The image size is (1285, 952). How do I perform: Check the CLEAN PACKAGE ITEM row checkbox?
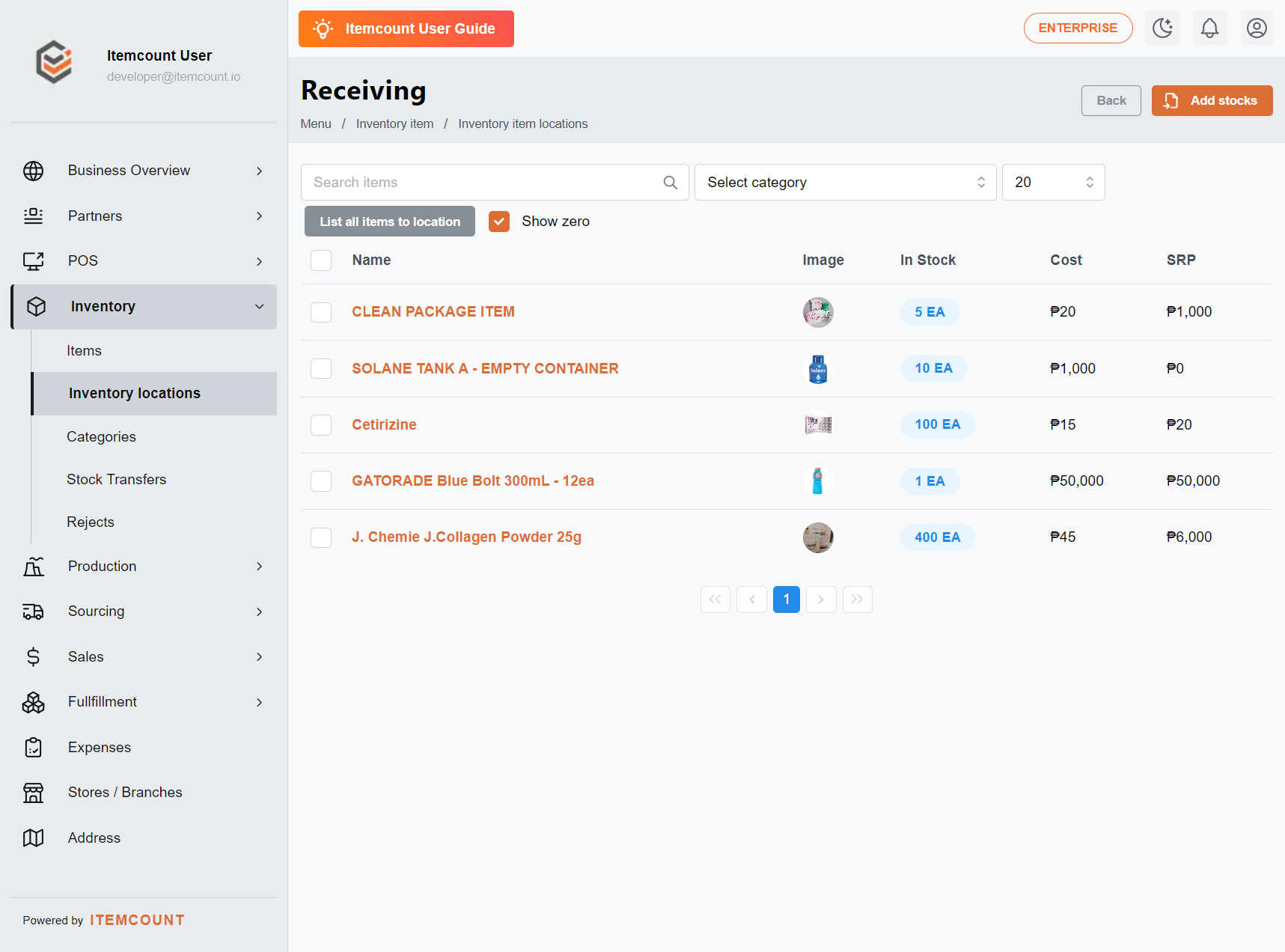pyautogui.click(x=321, y=312)
